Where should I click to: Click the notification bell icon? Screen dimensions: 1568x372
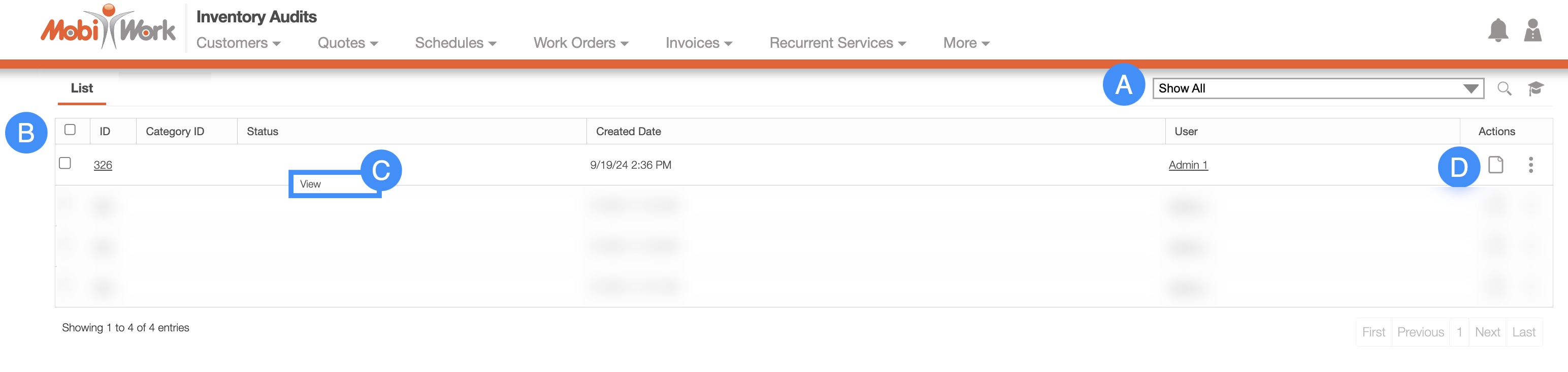1498,30
